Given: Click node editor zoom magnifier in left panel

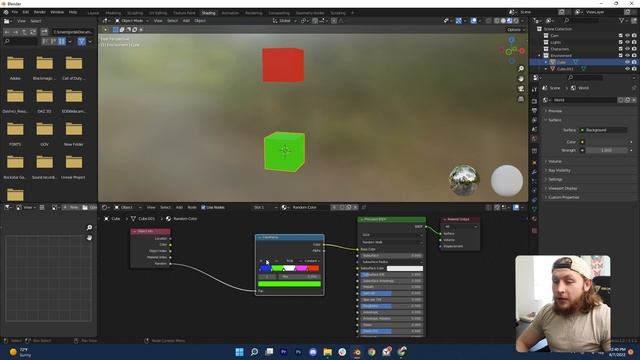Looking at the screenshot, I should (89, 228).
